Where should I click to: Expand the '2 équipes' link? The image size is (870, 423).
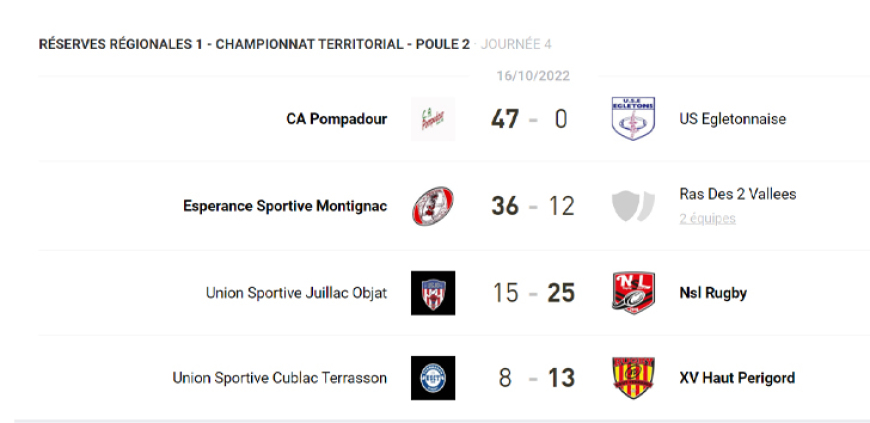pos(707,218)
